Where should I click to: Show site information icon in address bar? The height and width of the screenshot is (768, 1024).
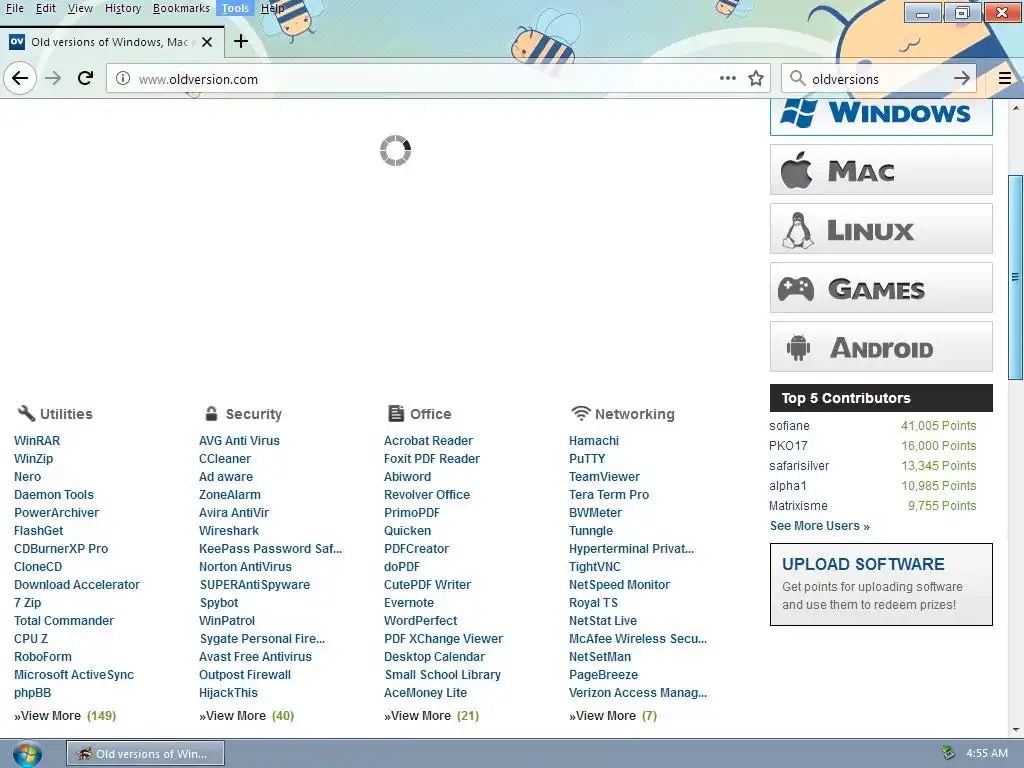[x=122, y=79]
